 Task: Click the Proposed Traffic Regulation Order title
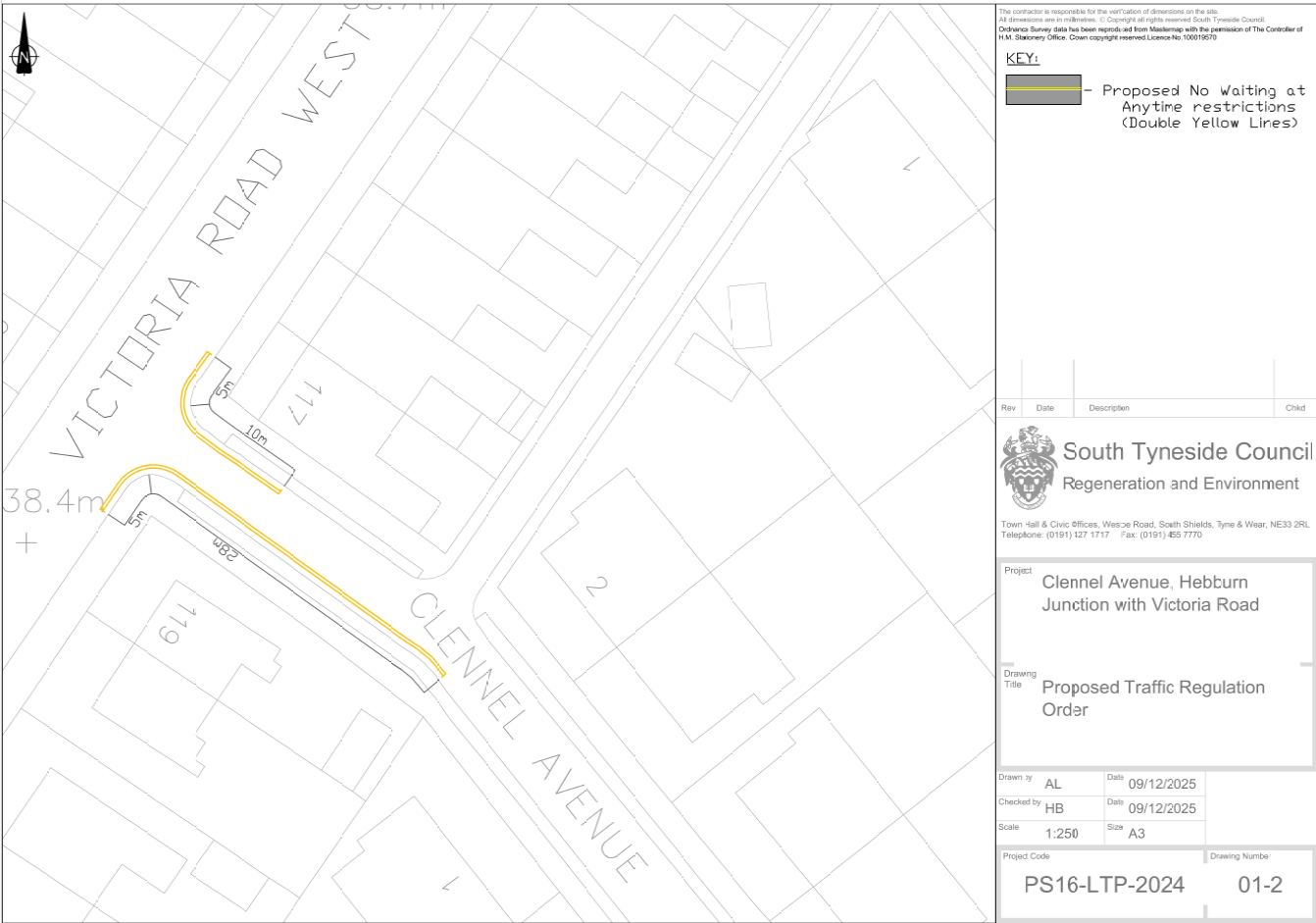[1152, 698]
